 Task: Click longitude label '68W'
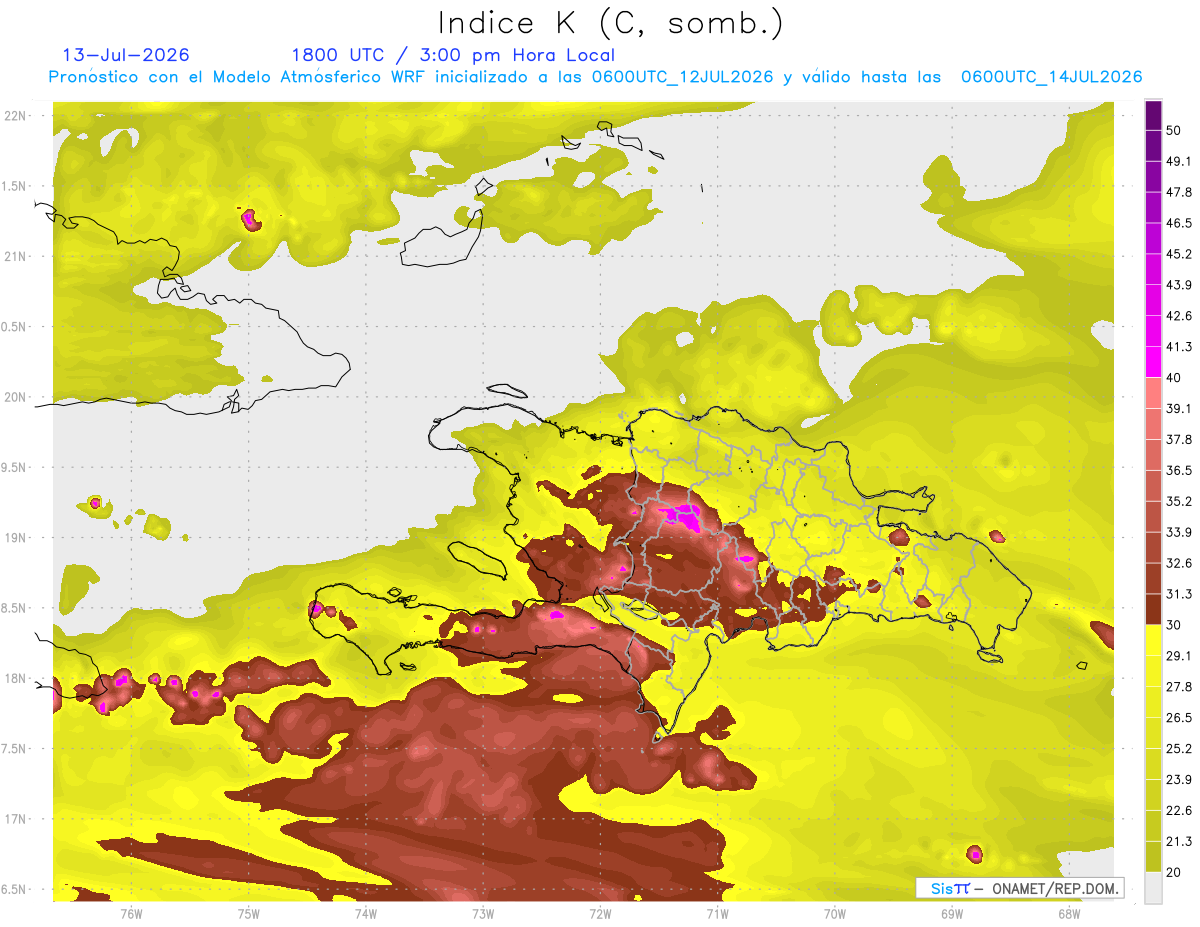click(1069, 913)
